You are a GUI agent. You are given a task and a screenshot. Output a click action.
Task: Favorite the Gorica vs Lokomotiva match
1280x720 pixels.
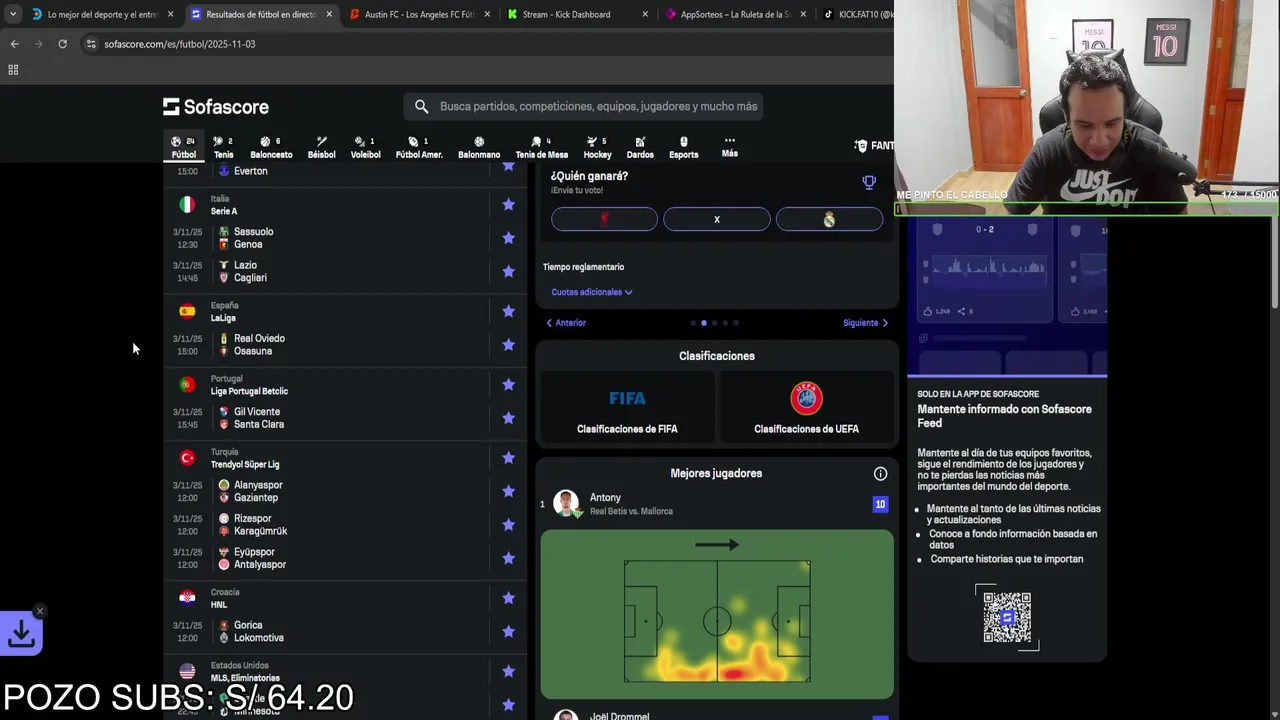(508, 631)
